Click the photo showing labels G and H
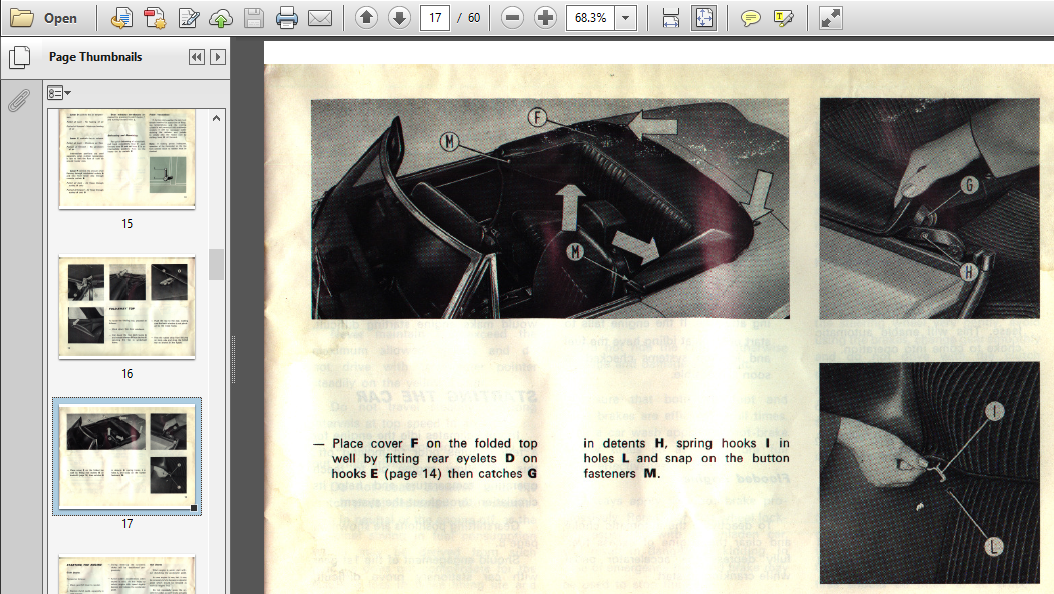The height and width of the screenshot is (594, 1054). point(930,208)
